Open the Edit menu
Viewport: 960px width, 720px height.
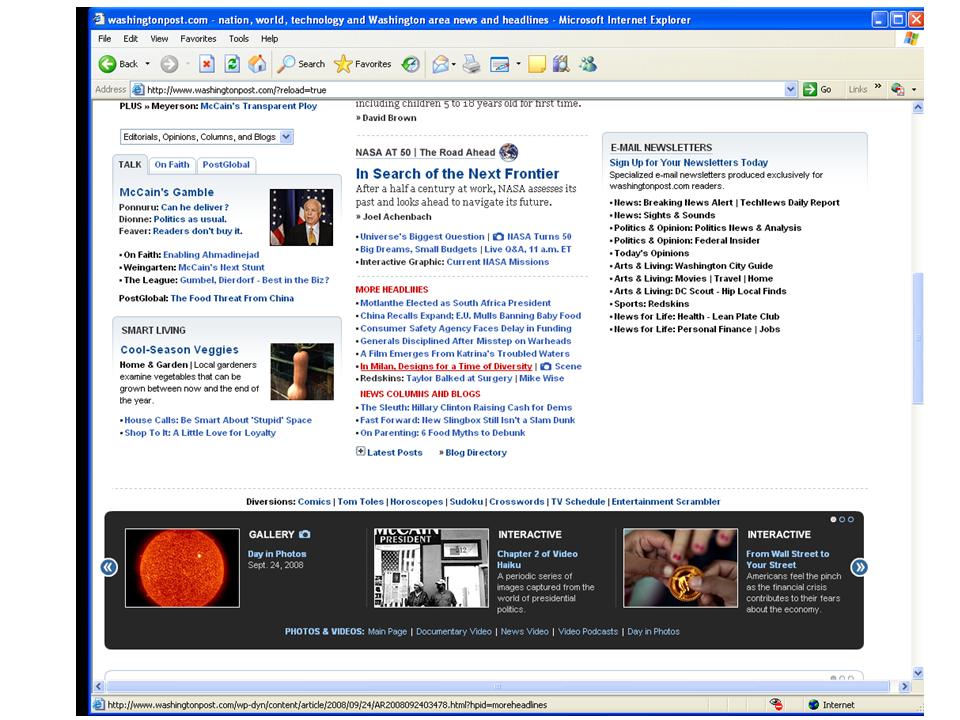[130, 39]
